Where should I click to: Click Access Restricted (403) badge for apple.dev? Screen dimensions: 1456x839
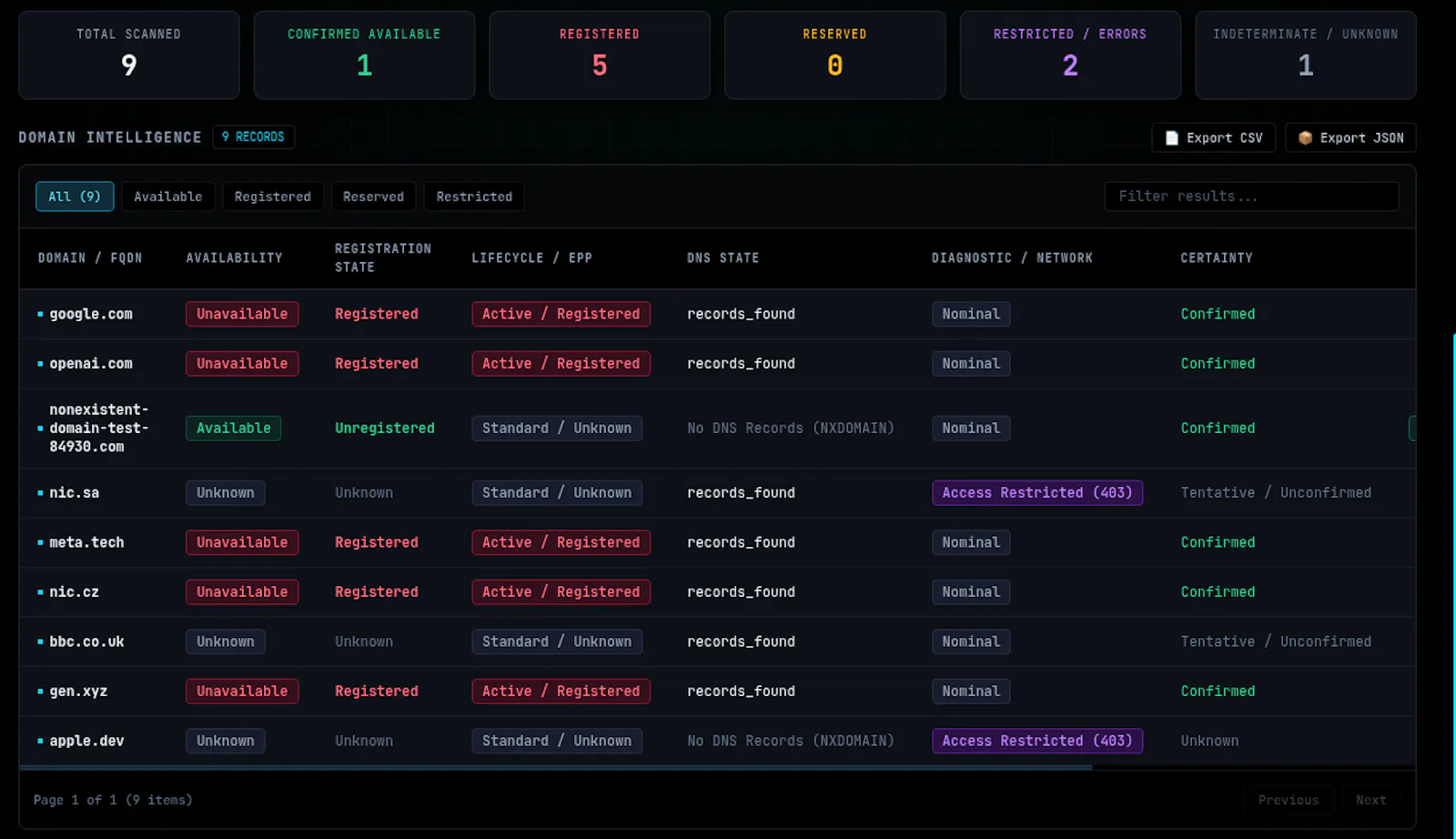(1036, 741)
